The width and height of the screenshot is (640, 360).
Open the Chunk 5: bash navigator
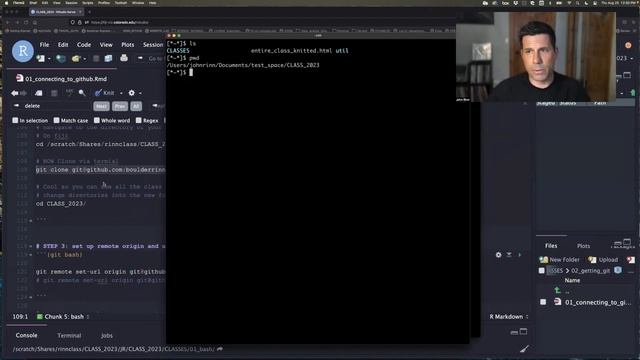coord(63,317)
